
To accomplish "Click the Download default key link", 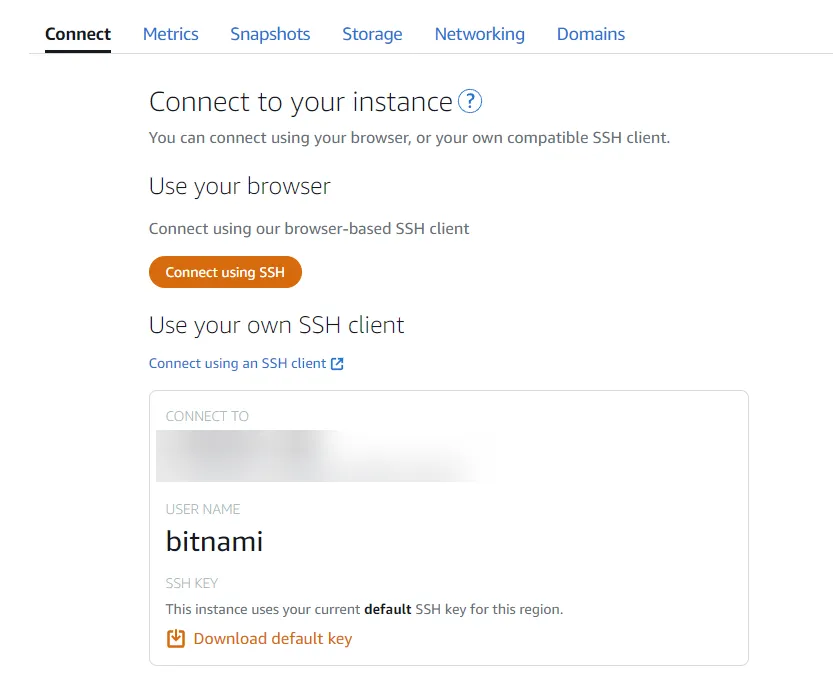I will pyautogui.click(x=272, y=638).
